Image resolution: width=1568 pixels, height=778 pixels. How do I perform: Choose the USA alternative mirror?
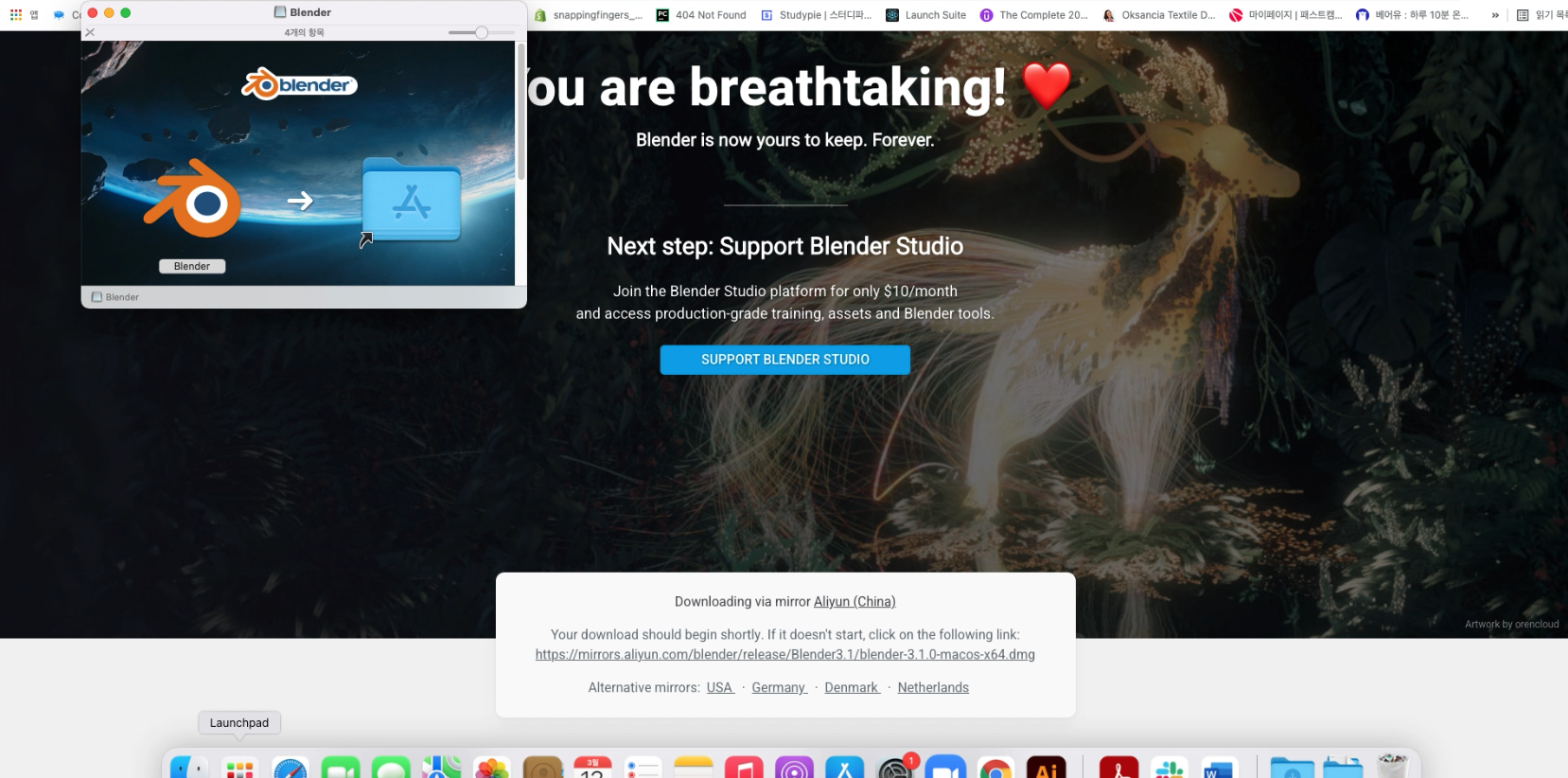coord(720,688)
